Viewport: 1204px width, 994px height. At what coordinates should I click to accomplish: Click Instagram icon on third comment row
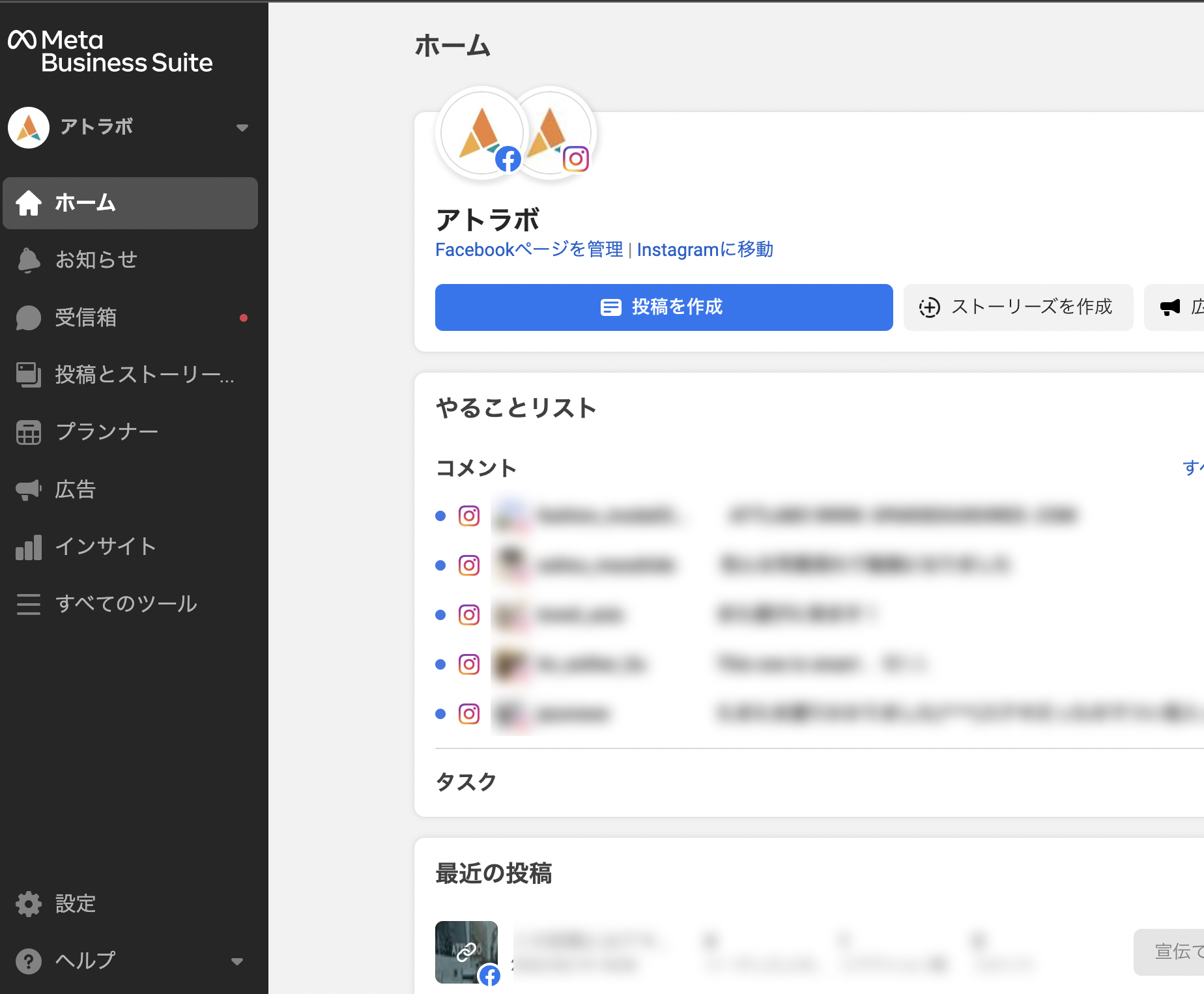469,615
